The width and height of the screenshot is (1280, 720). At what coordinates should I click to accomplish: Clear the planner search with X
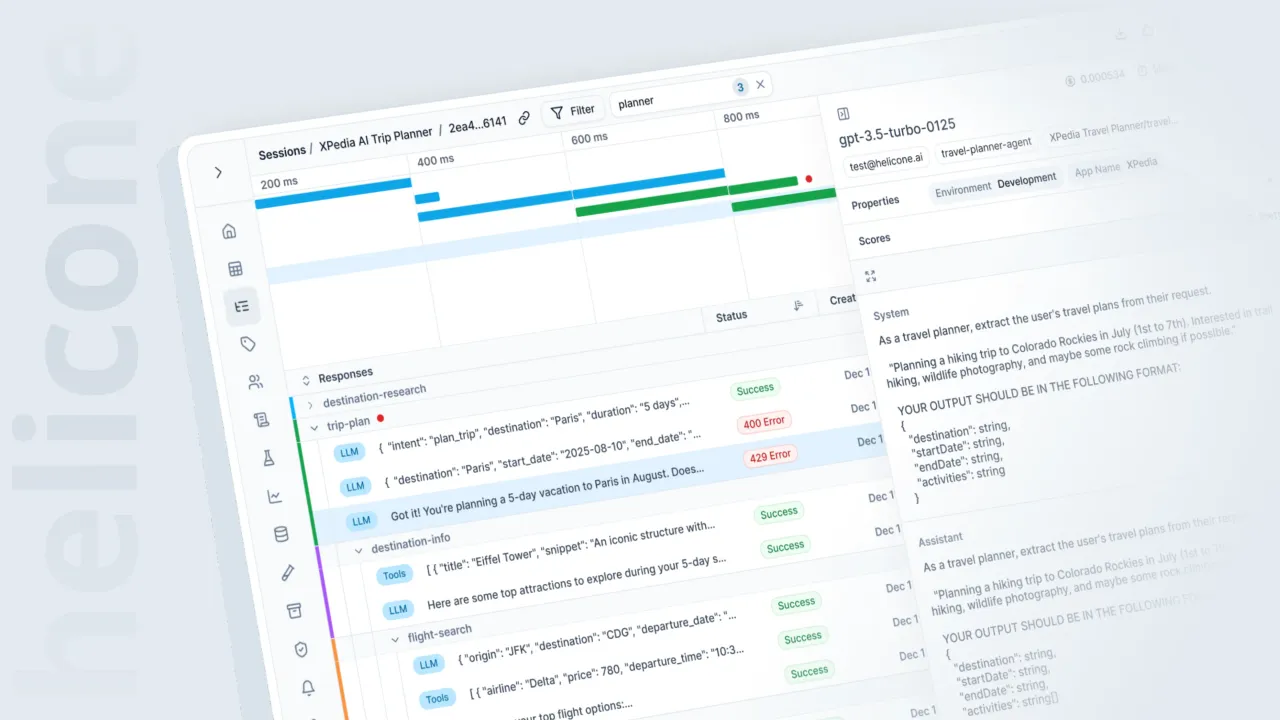click(x=760, y=85)
